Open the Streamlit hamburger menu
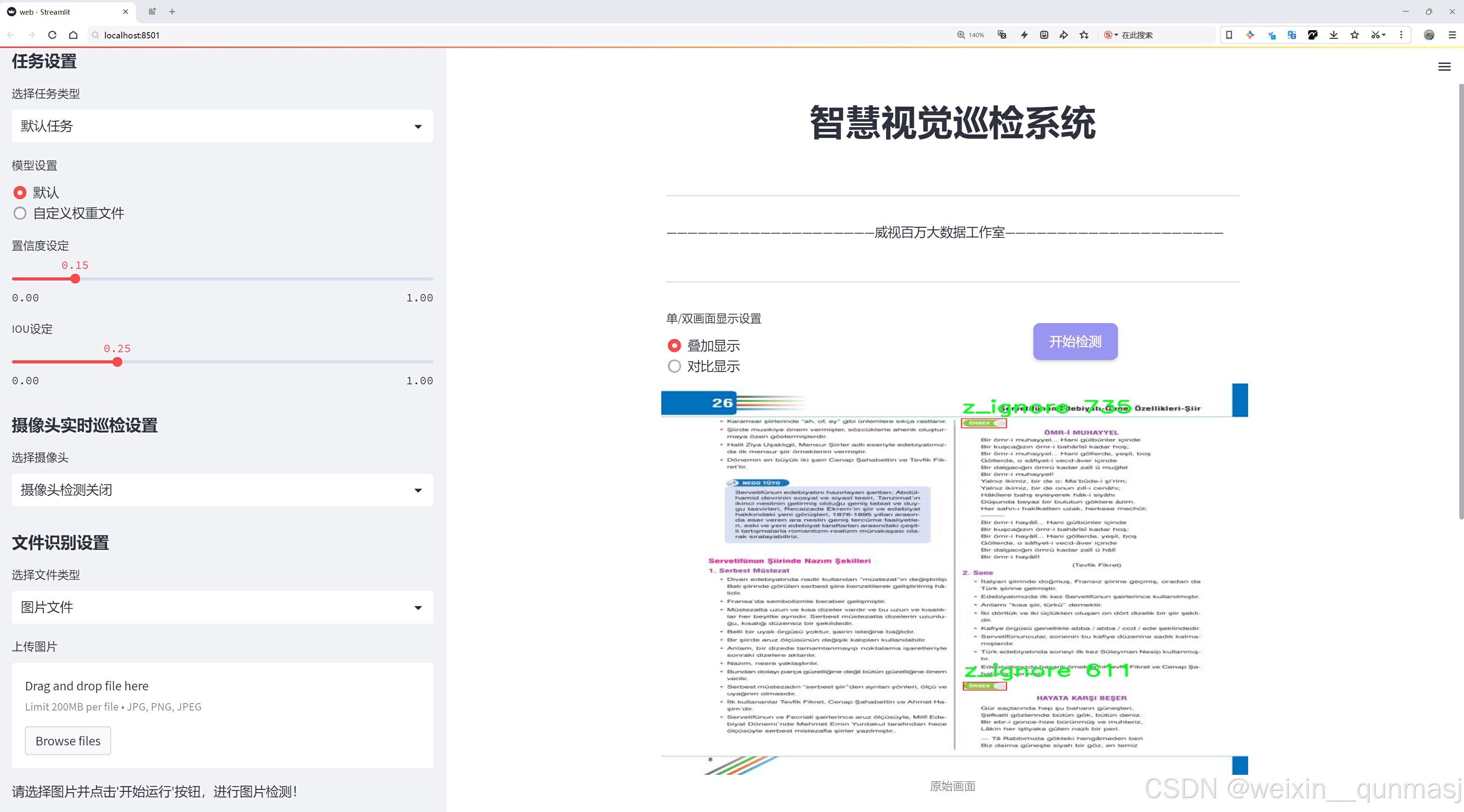Viewport: 1464px width, 812px height. point(1444,67)
